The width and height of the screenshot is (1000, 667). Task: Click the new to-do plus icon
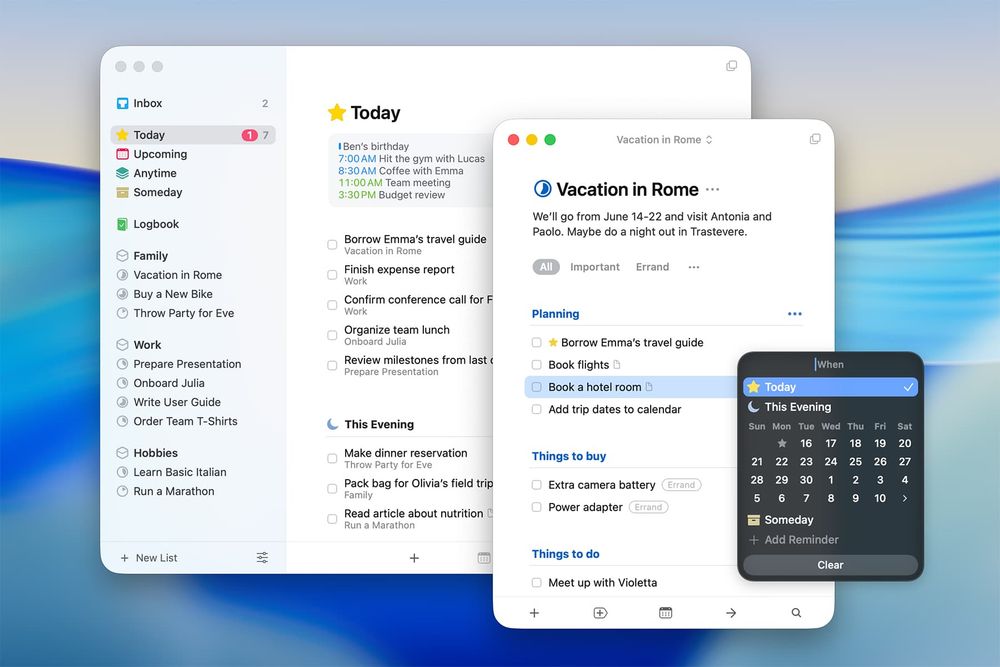[x=534, y=612]
